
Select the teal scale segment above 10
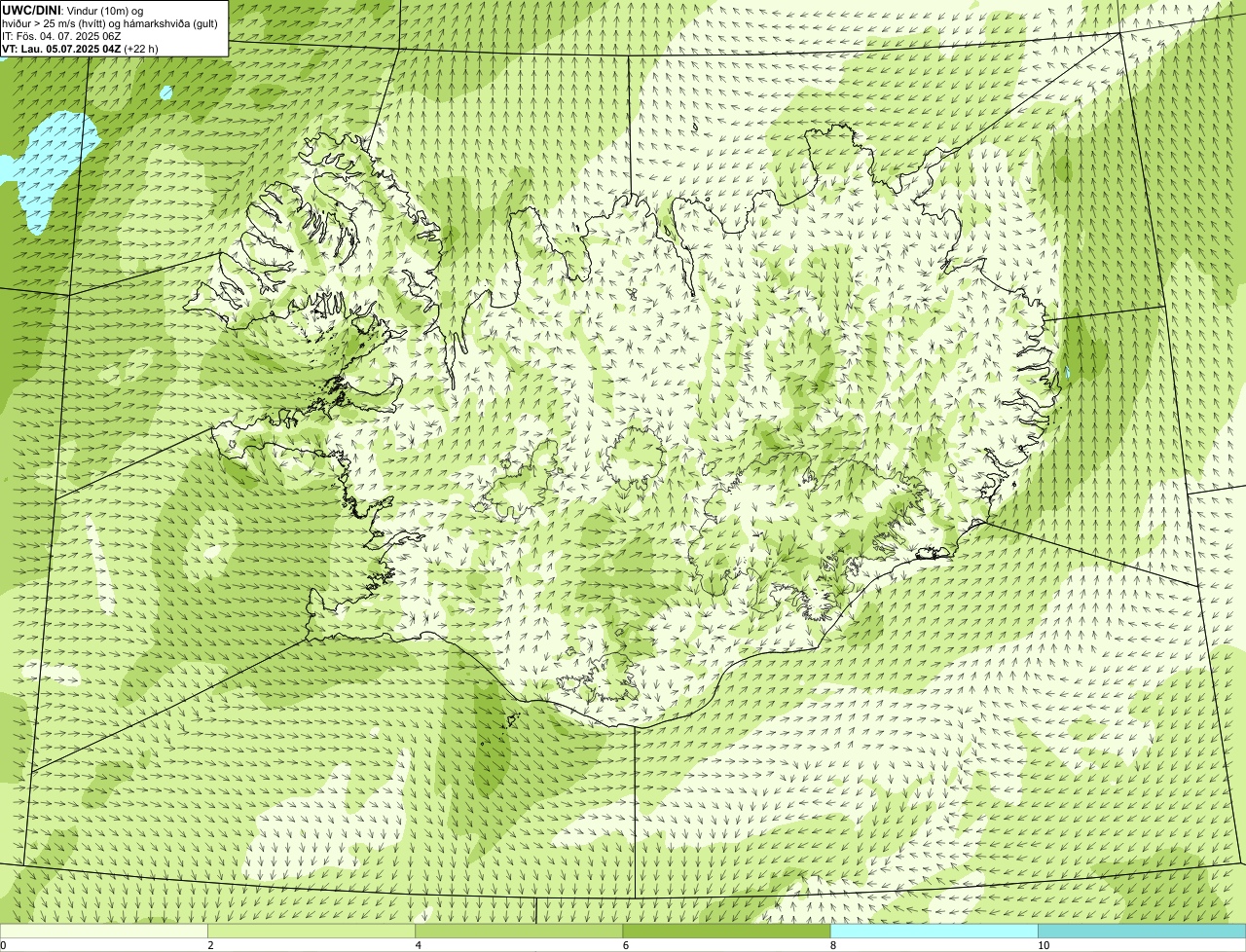pos(1142,931)
